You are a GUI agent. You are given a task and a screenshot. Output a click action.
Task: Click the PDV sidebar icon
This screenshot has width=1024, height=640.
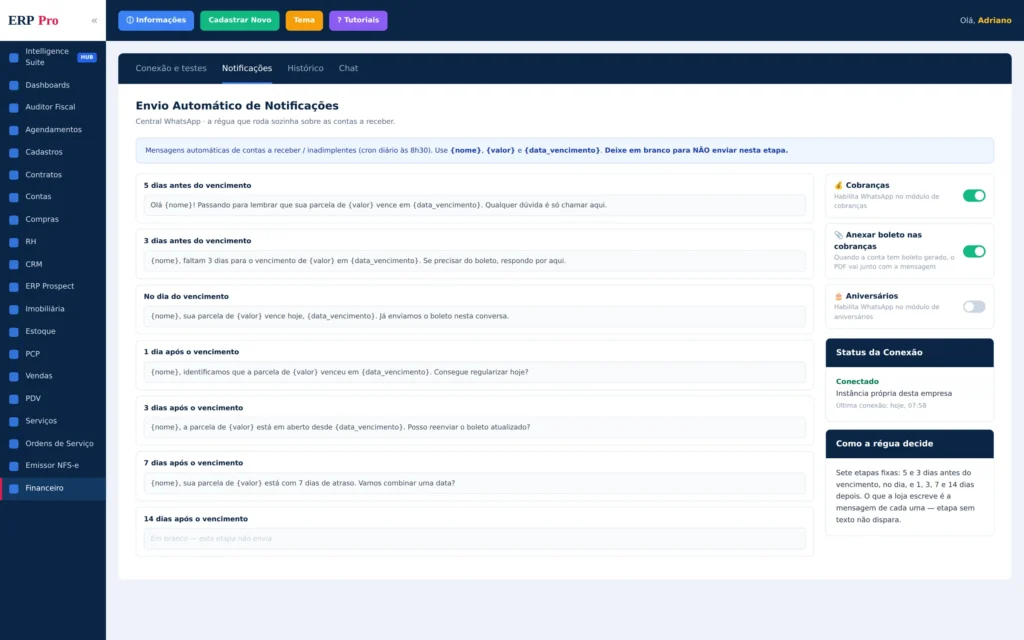(14, 399)
